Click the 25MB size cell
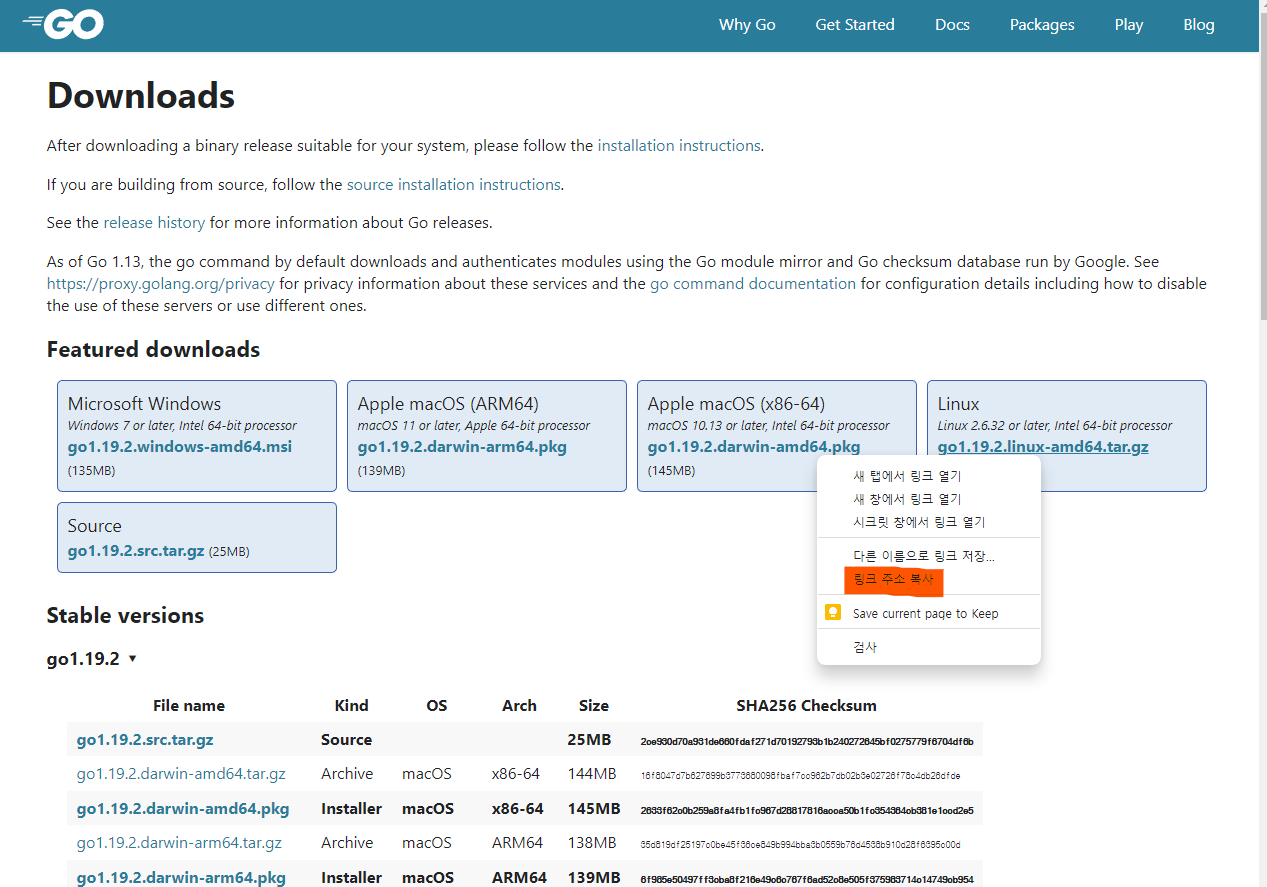Image resolution: width=1267 pixels, height=887 pixels. click(x=589, y=740)
